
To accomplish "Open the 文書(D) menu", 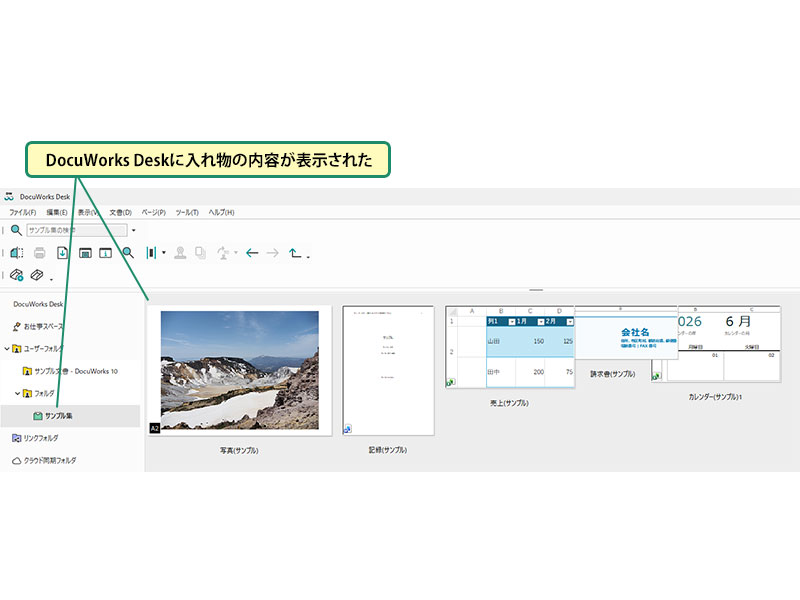I will point(120,212).
